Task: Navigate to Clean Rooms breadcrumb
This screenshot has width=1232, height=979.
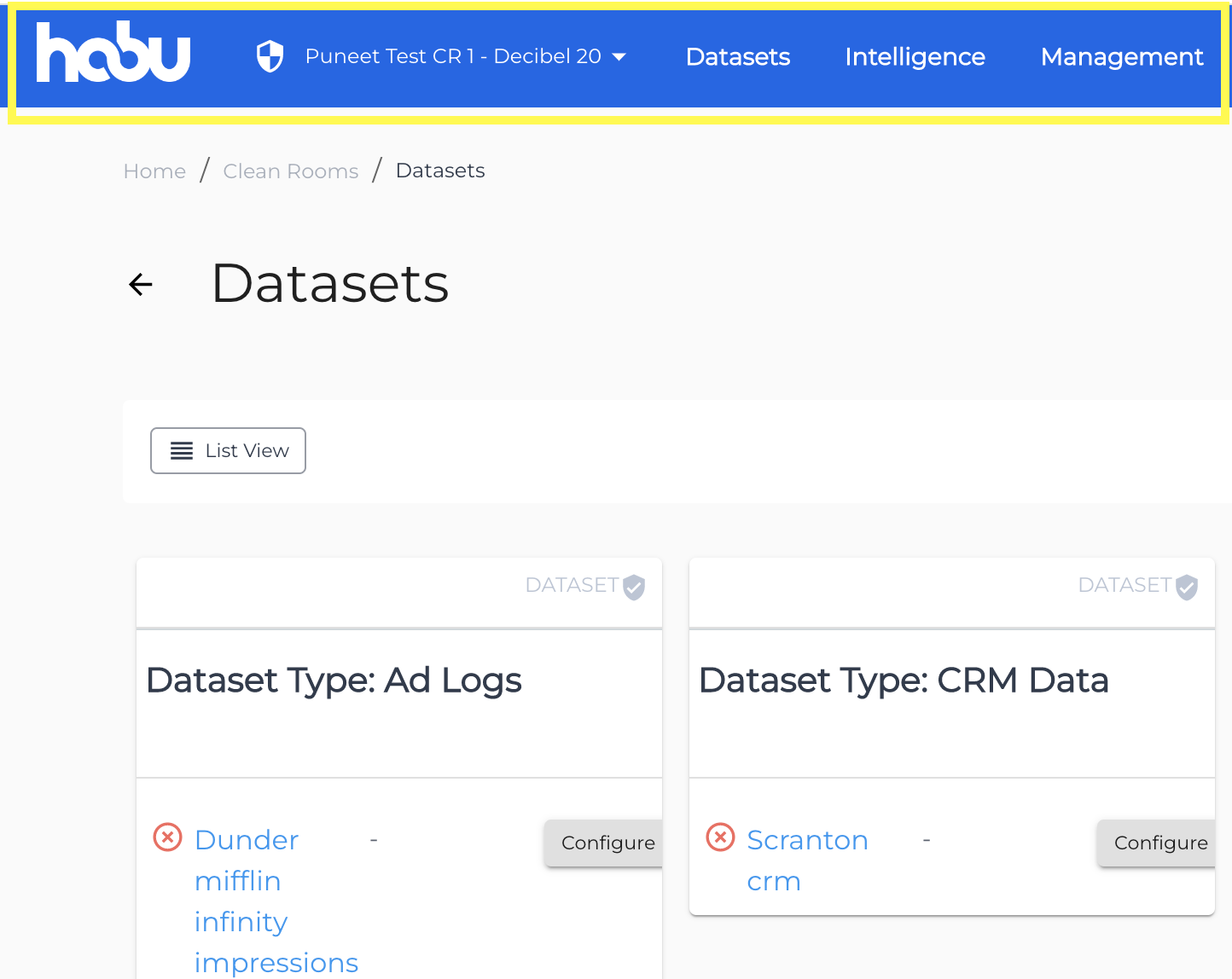Action: (x=291, y=171)
